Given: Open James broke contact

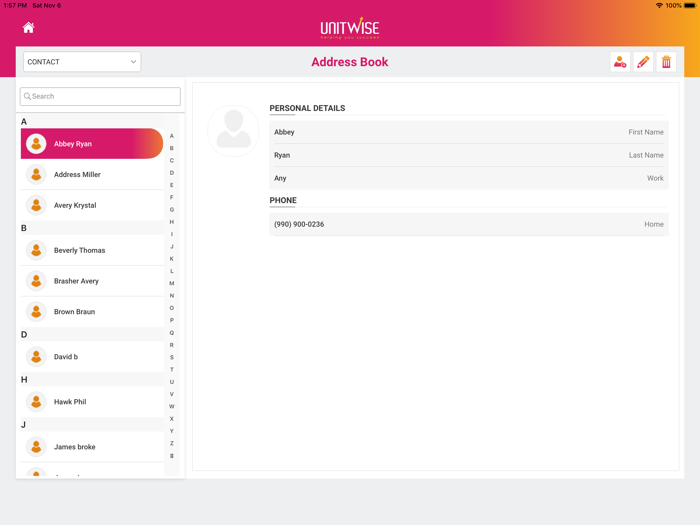Looking at the screenshot, I should [x=92, y=447].
